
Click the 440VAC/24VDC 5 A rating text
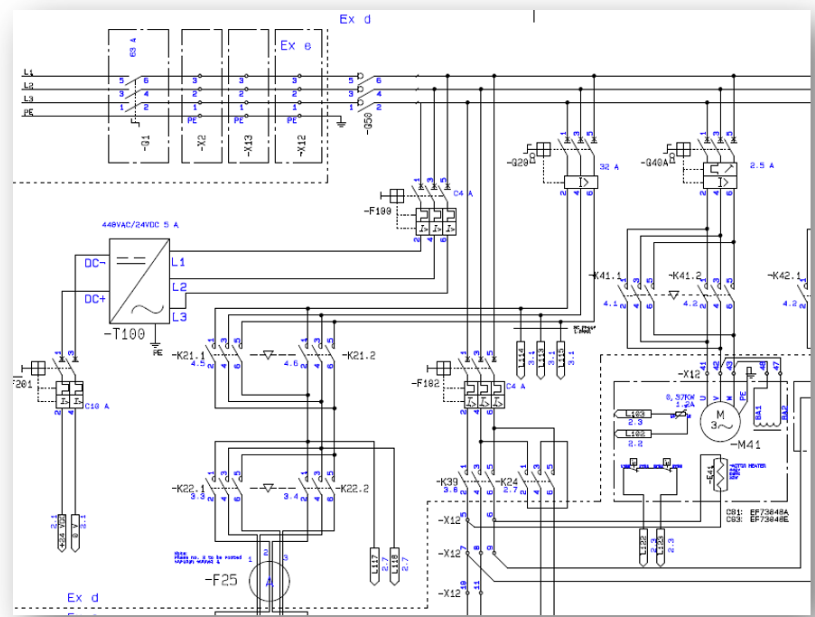(x=140, y=226)
